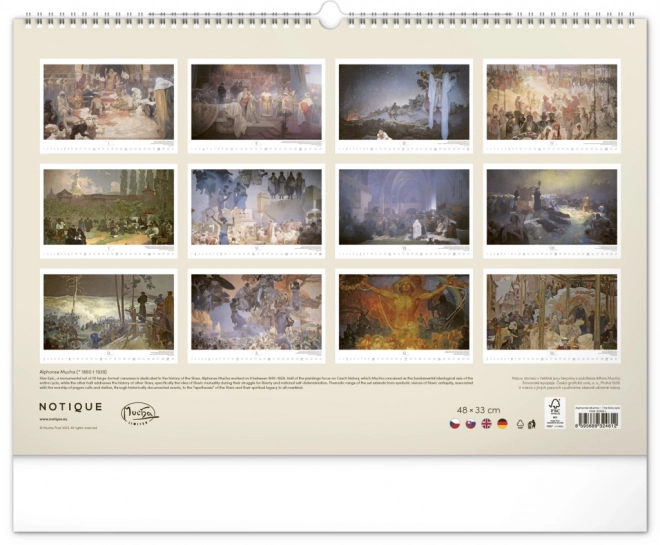The image size is (660, 545).
Task: Click the Mucha Trust copyright line
Action: click(68, 428)
